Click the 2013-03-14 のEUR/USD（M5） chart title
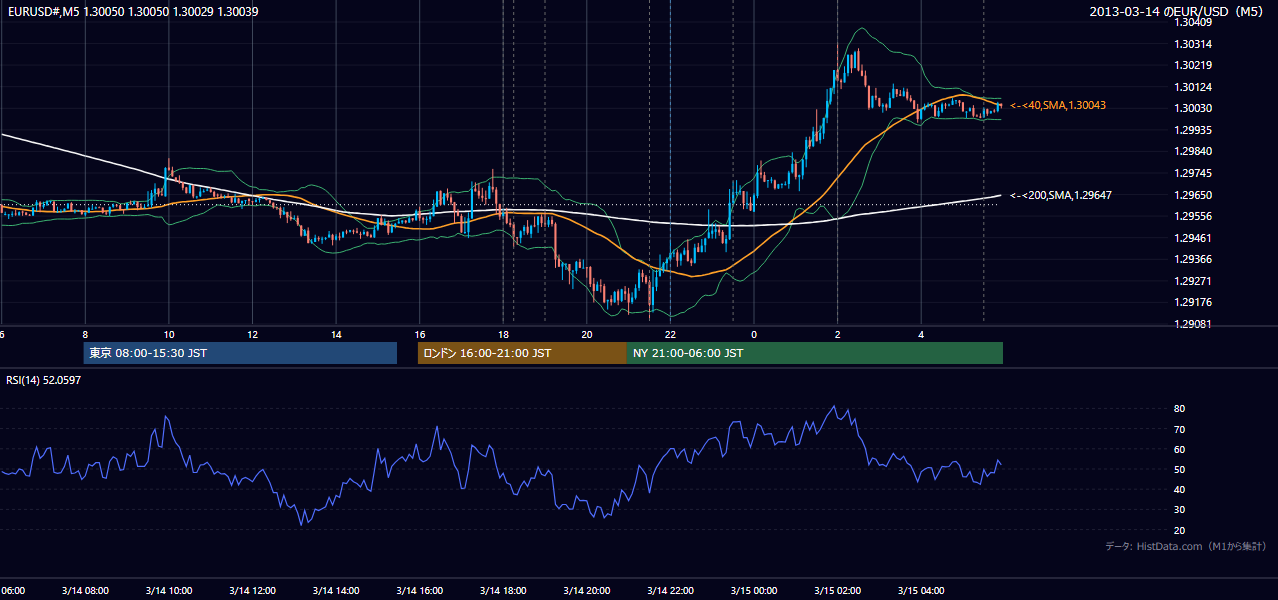The width and height of the screenshot is (1278, 600). pyautogui.click(x=1177, y=11)
